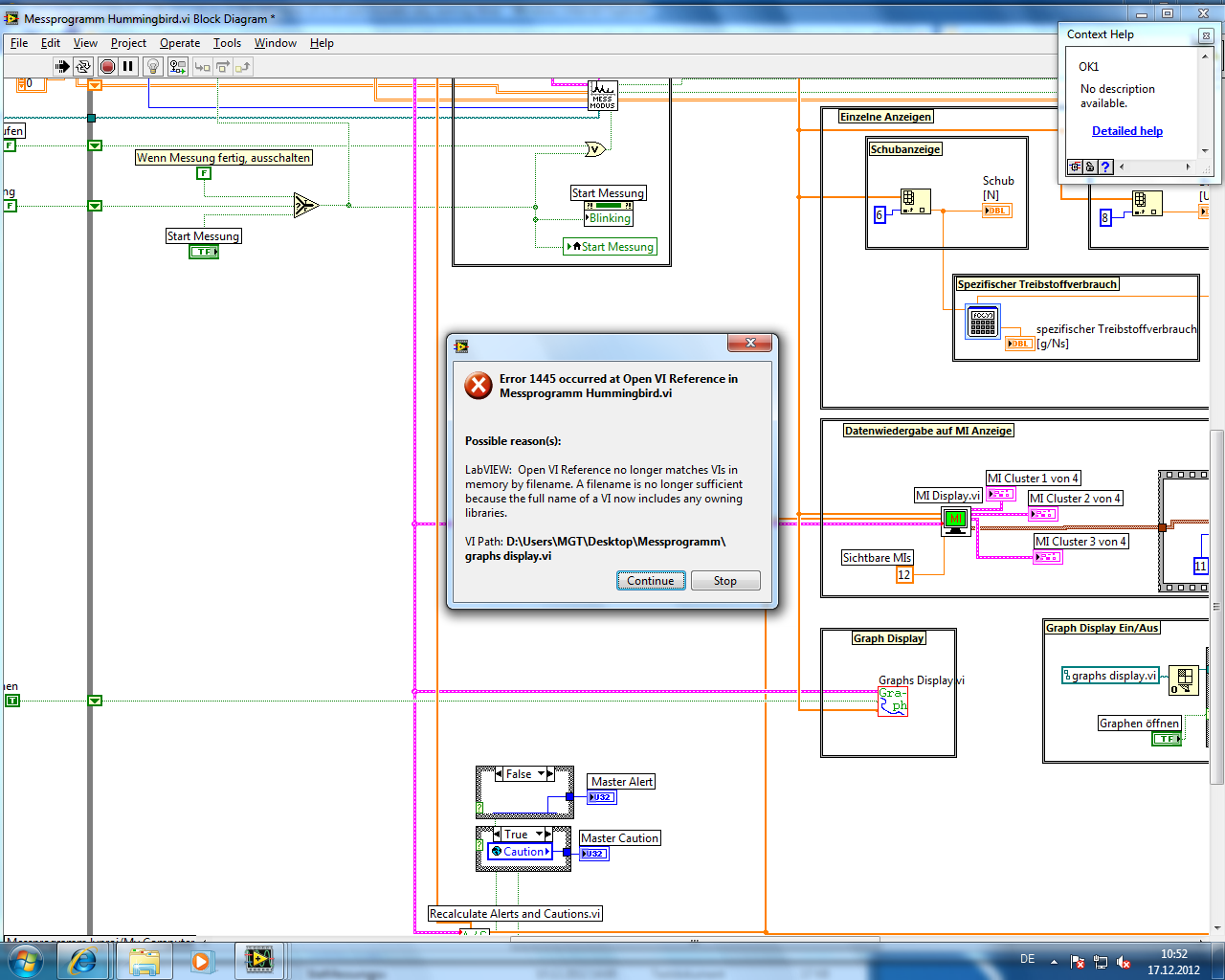
Task: Click the Run arrow in the toolbar
Action: 62,66
